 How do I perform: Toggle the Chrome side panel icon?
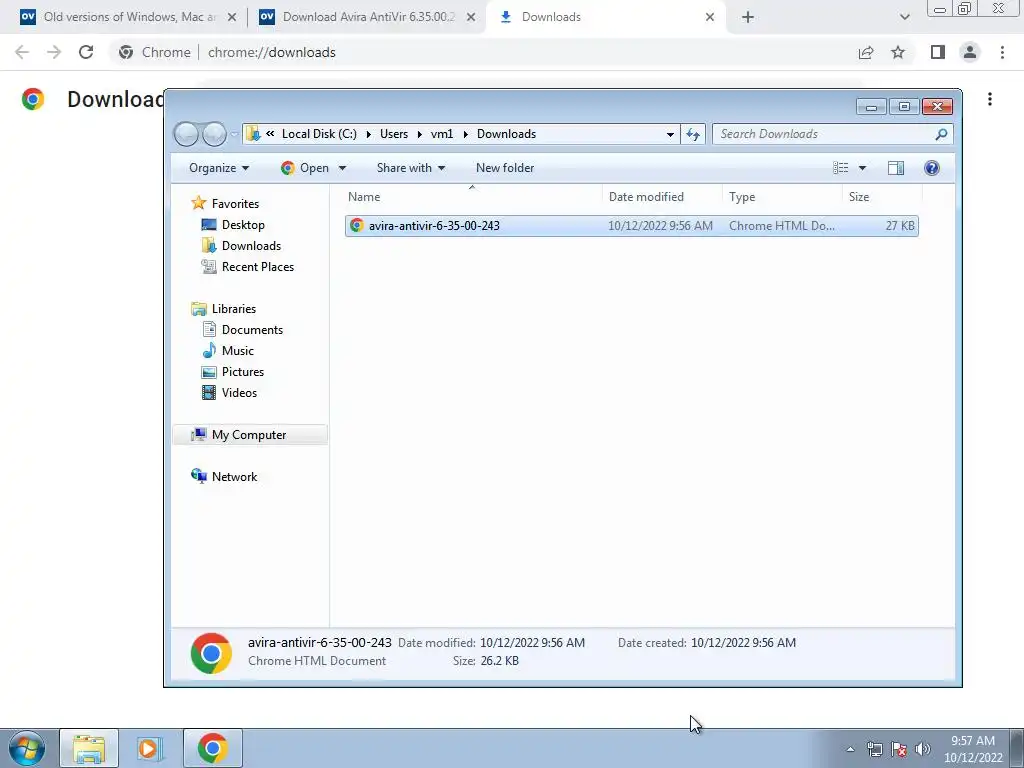[938, 52]
